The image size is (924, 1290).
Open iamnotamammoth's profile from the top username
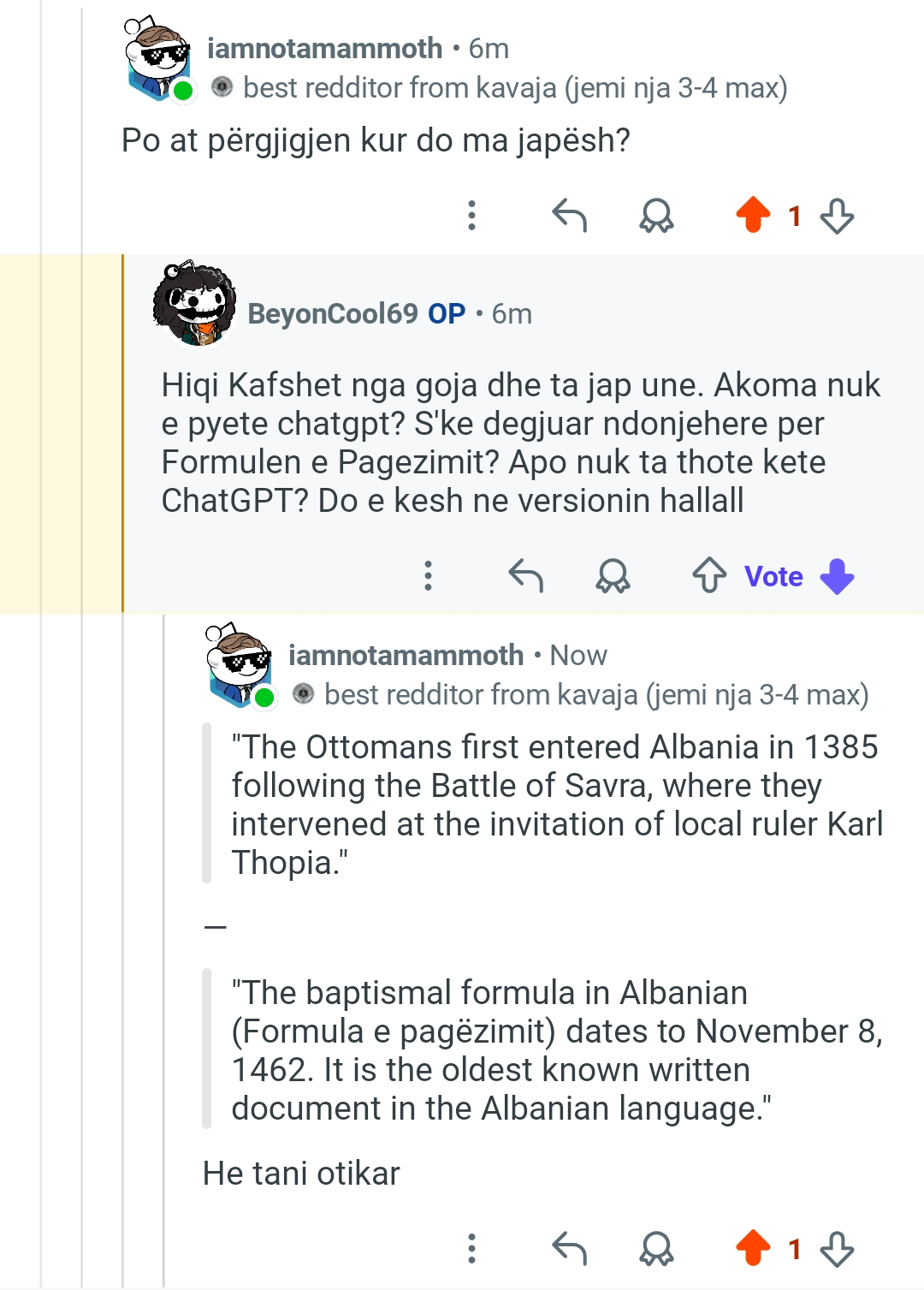pyautogui.click(x=324, y=49)
